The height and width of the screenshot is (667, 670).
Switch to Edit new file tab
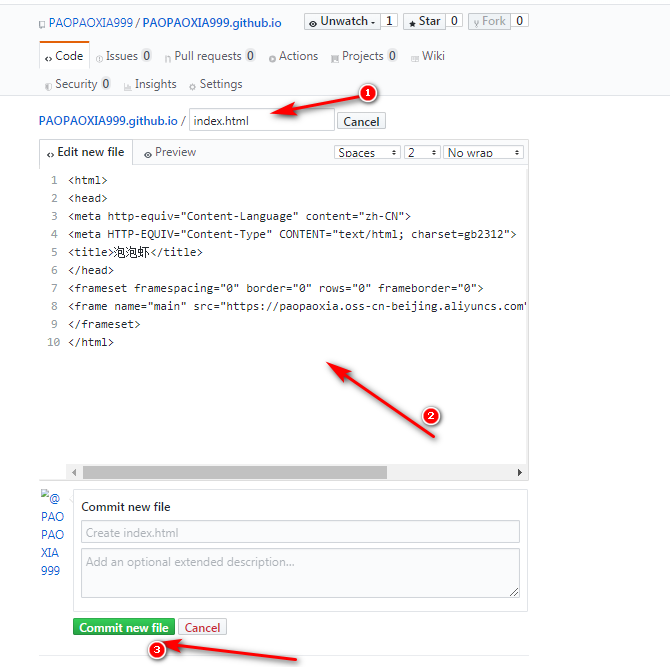tap(85, 152)
